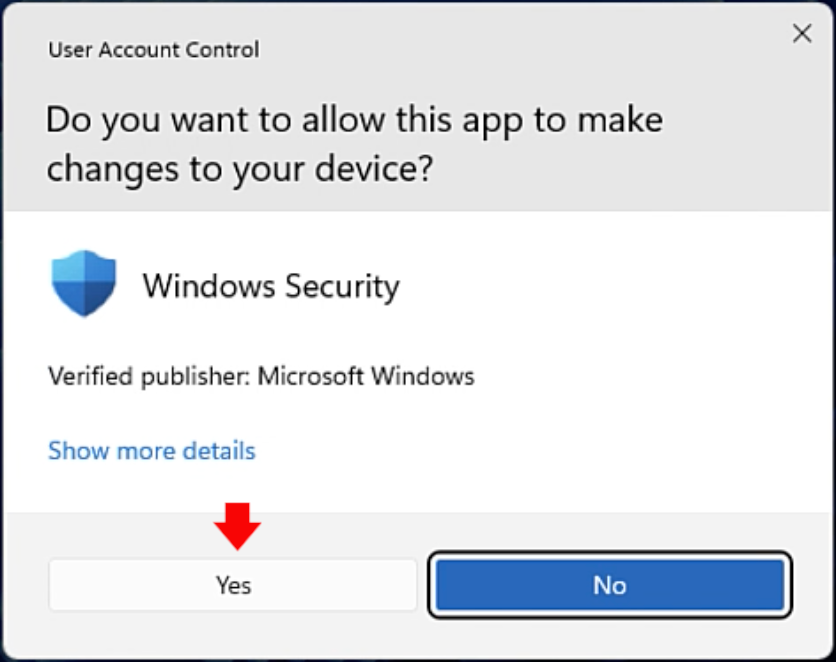Viewport: 836px width, 662px height.
Task: Select the Windows Security app name
Action: [271, 287]
